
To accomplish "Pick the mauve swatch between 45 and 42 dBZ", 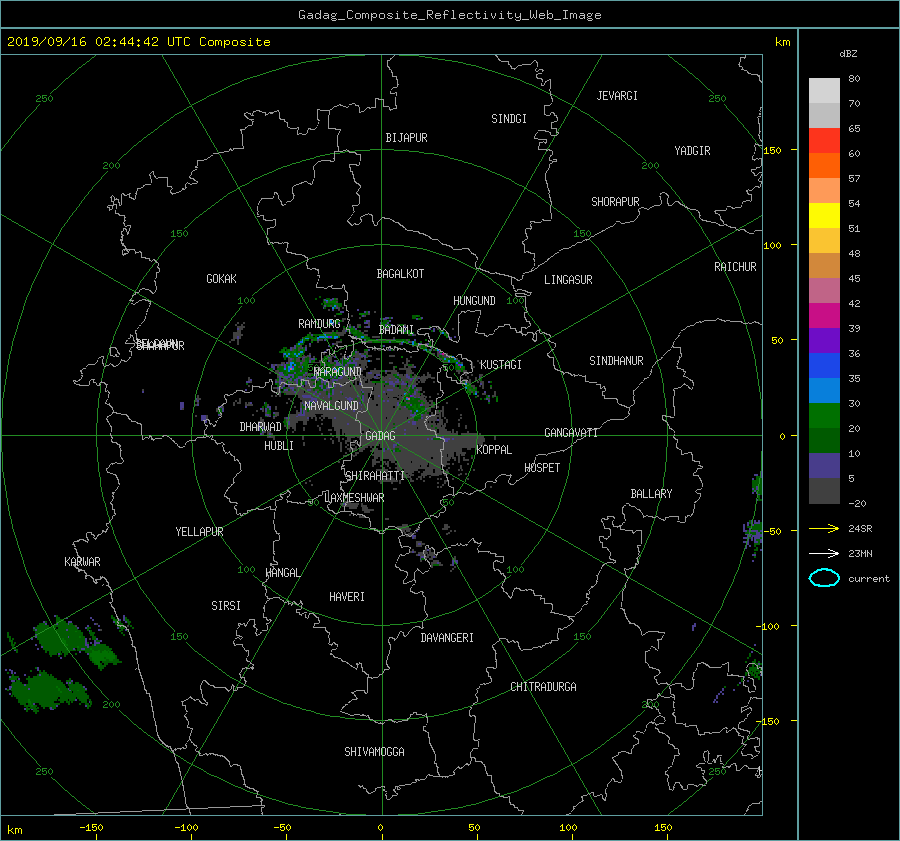I will [x=824, y=290].
